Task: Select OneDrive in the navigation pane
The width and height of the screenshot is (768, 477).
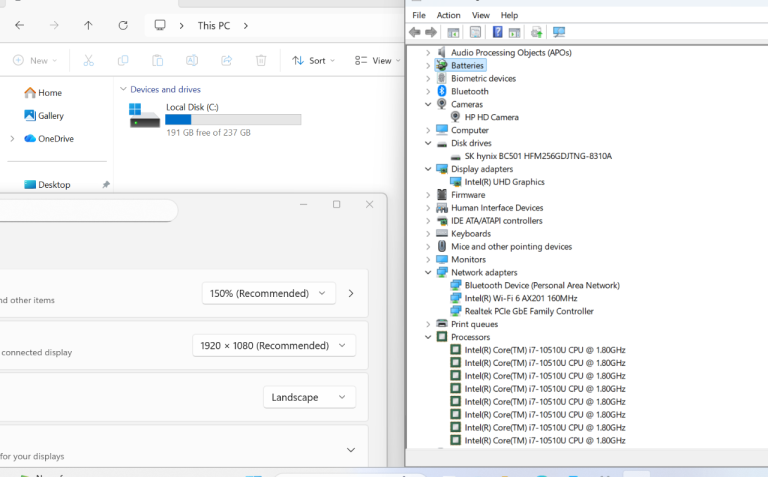Action: pos(55,139)
